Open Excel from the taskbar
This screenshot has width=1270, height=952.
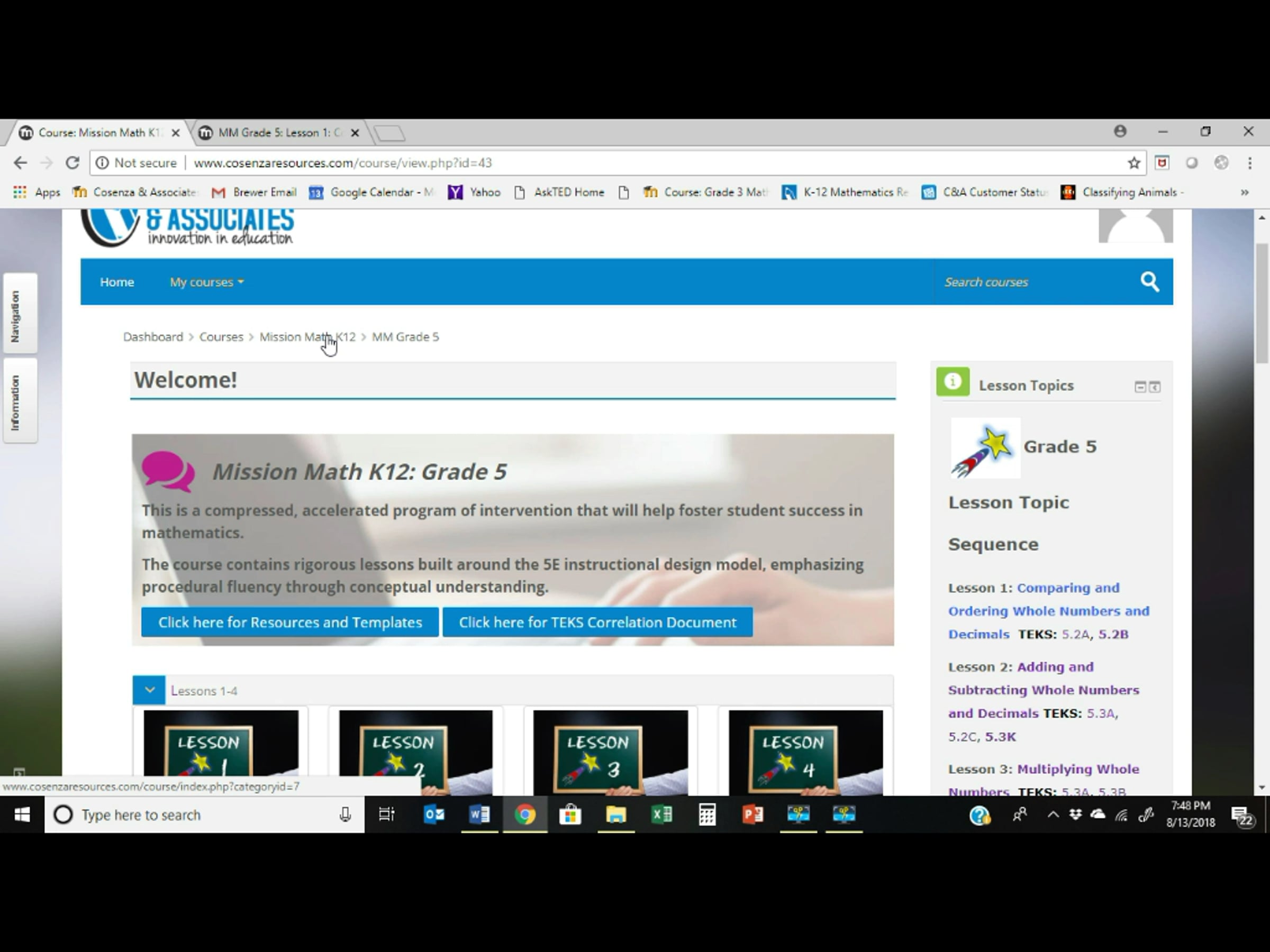tap(661, 814)
